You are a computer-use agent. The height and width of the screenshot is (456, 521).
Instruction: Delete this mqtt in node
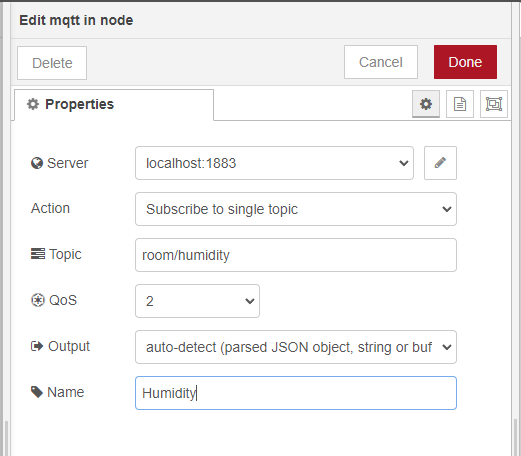coord(52,63)
